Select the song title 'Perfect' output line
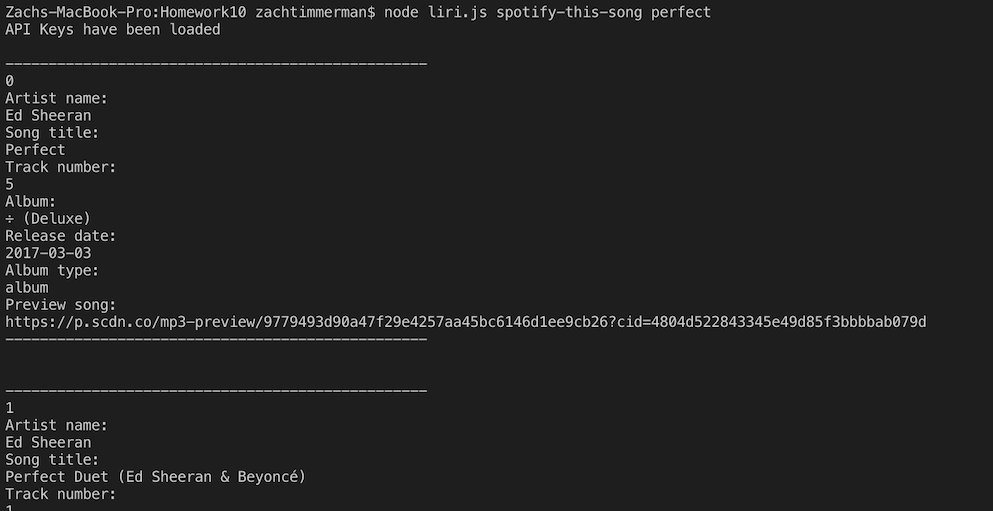The width and height of the screenshot is (993, 511). [x=35, y=150]
